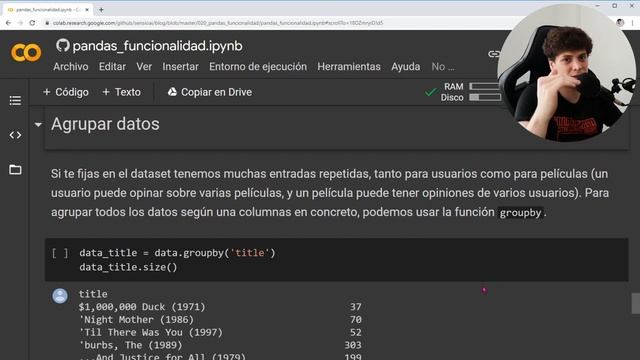
Task: Open the Entorno de ejecución menu
Action: pyautogui.click(x=258, y=67)
